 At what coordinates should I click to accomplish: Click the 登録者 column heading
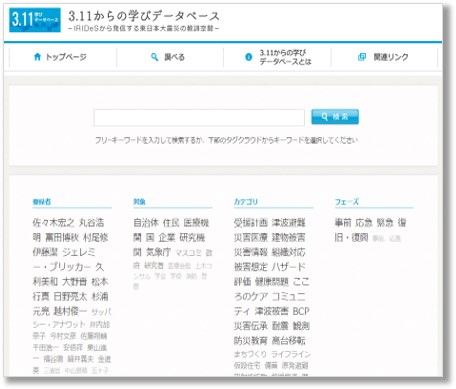42,202
